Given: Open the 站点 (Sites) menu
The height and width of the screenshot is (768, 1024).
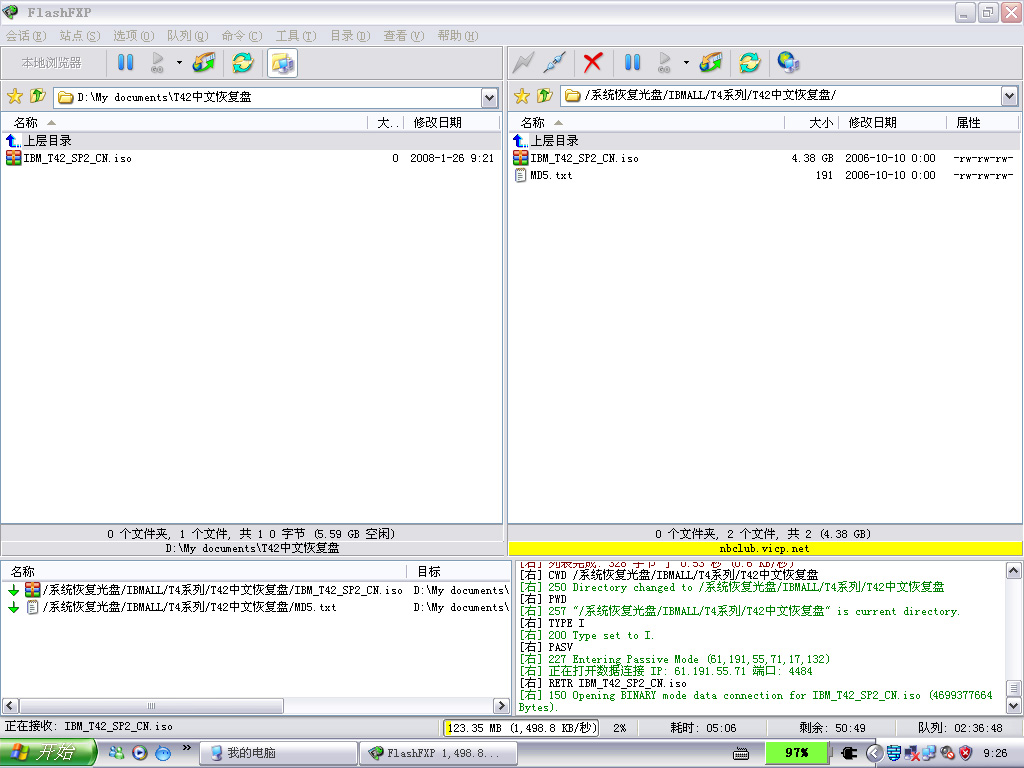Looking at the screenshot, I should click(79, 36).
